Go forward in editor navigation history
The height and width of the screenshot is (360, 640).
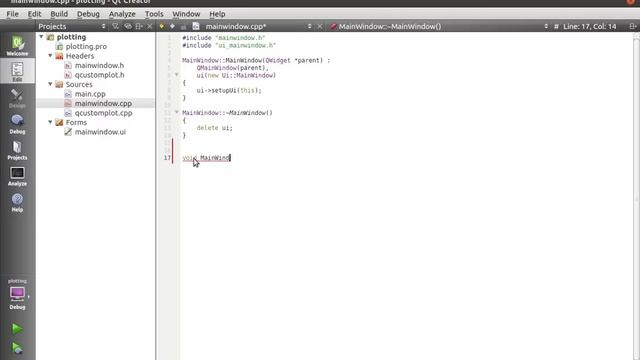click(172, 26)
